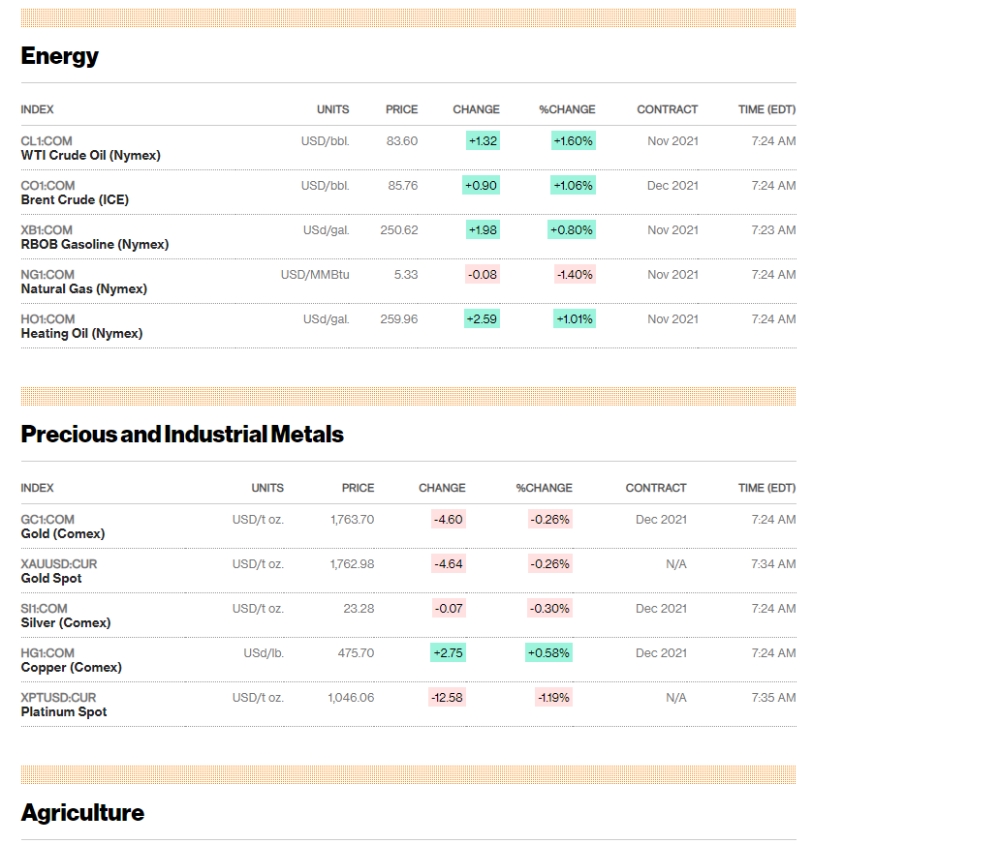
Task: Select the Brent Crude price 85.76
Action: click(403, 186)
